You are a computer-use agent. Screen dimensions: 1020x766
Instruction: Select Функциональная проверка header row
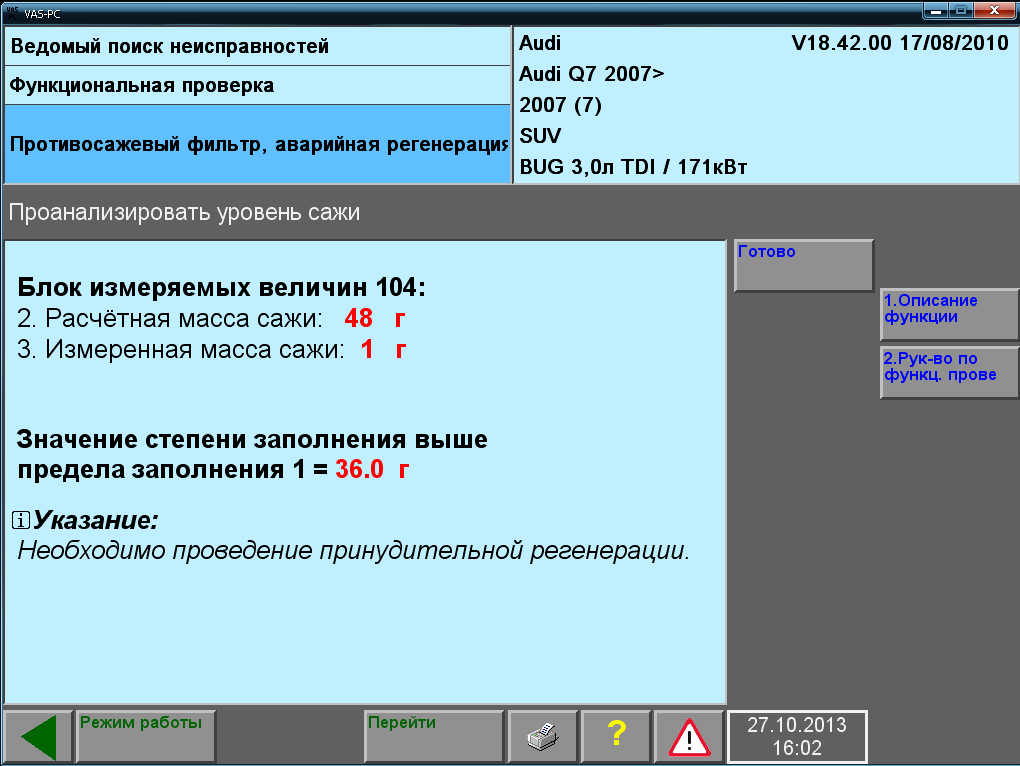pos(257,85)
